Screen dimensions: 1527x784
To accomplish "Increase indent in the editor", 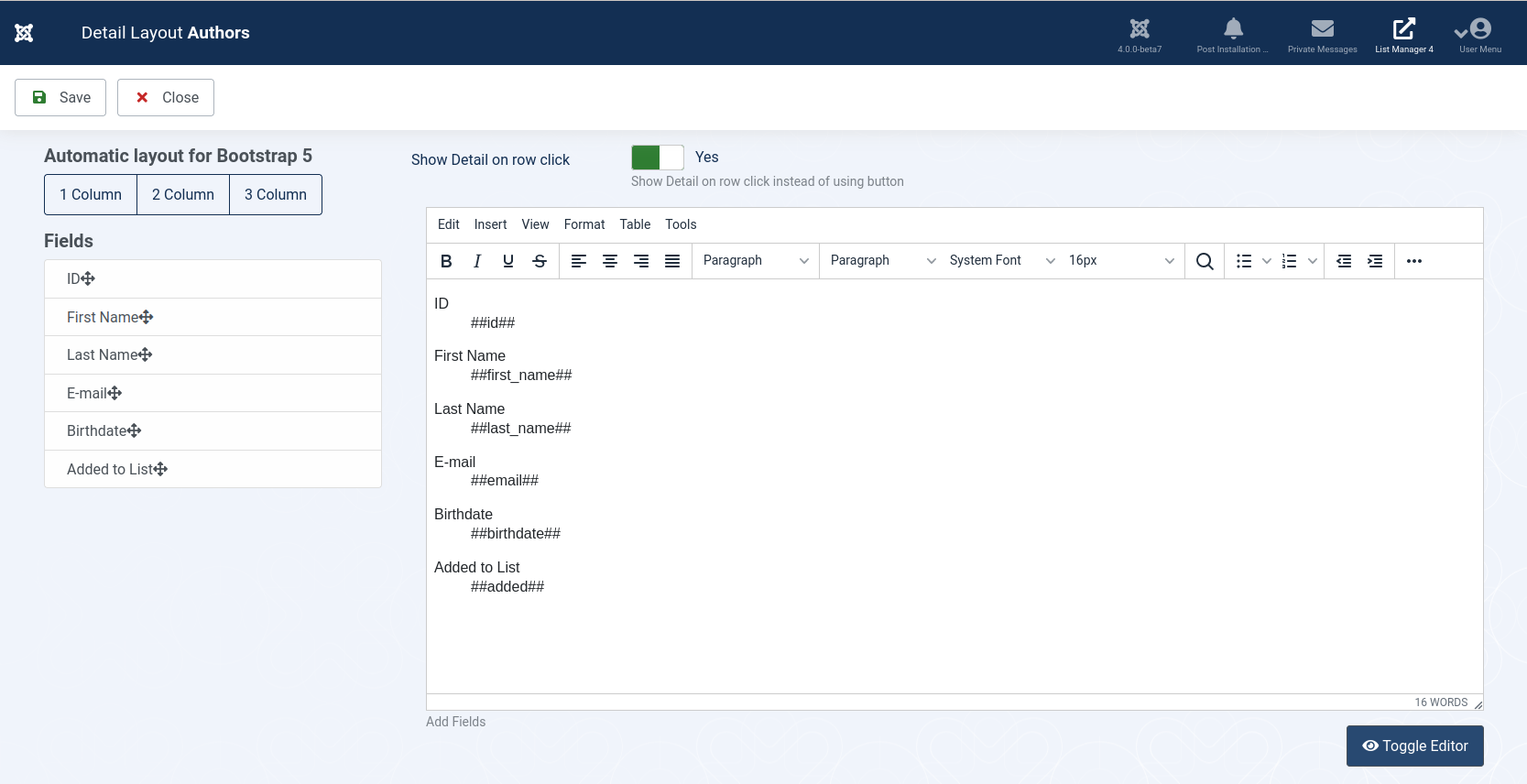I will (1375, 261).
